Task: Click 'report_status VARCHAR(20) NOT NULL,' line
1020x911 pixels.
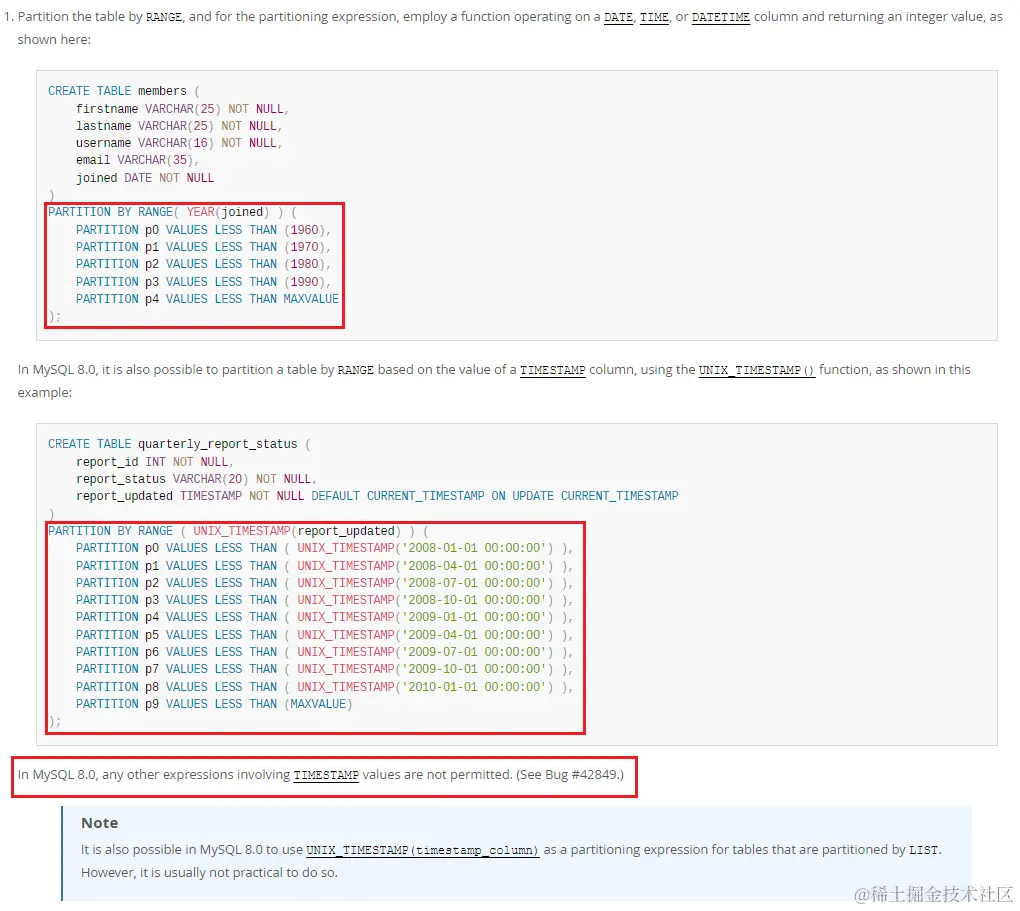Action: point(196,479)
